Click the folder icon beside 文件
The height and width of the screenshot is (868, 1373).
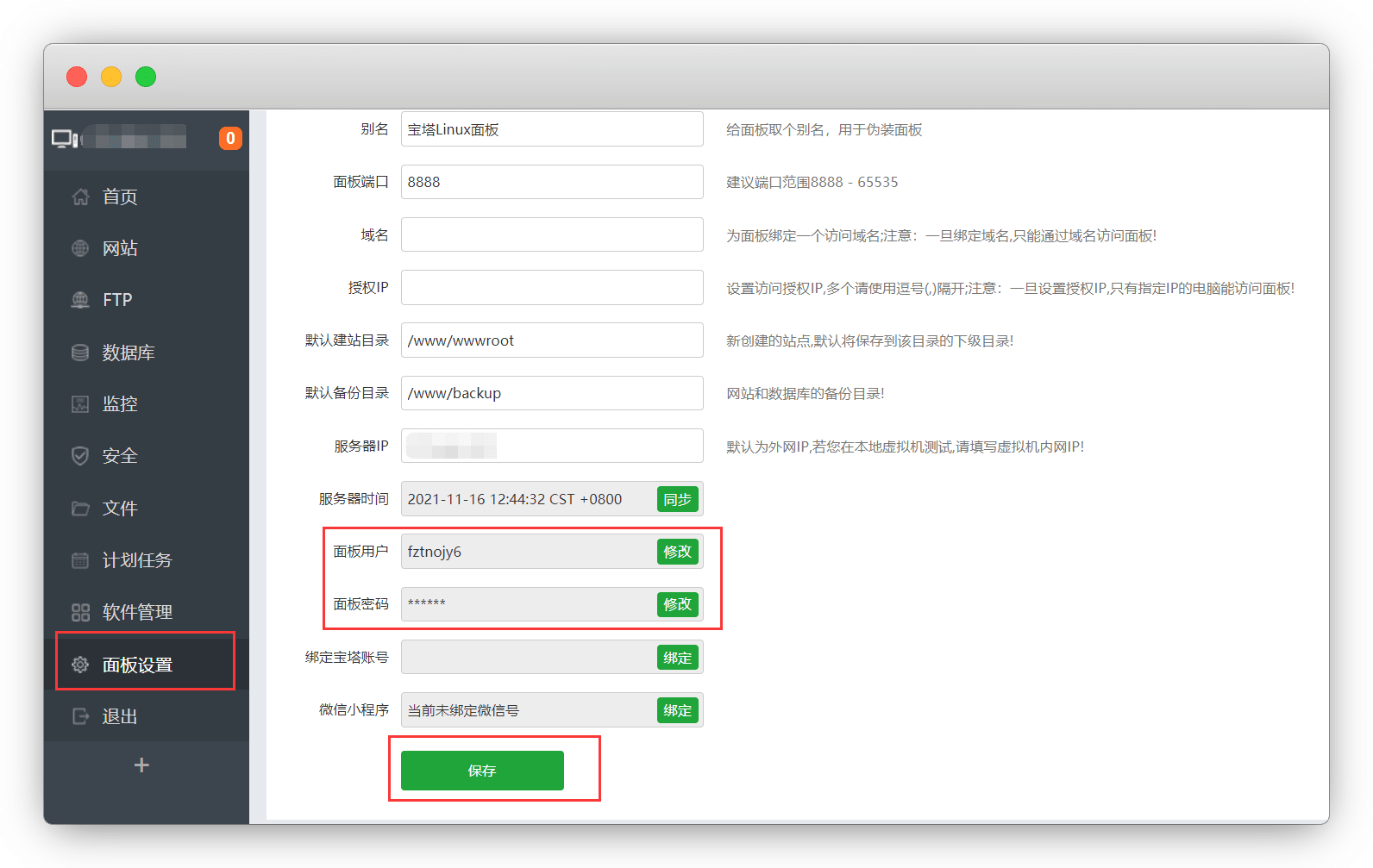80,509
